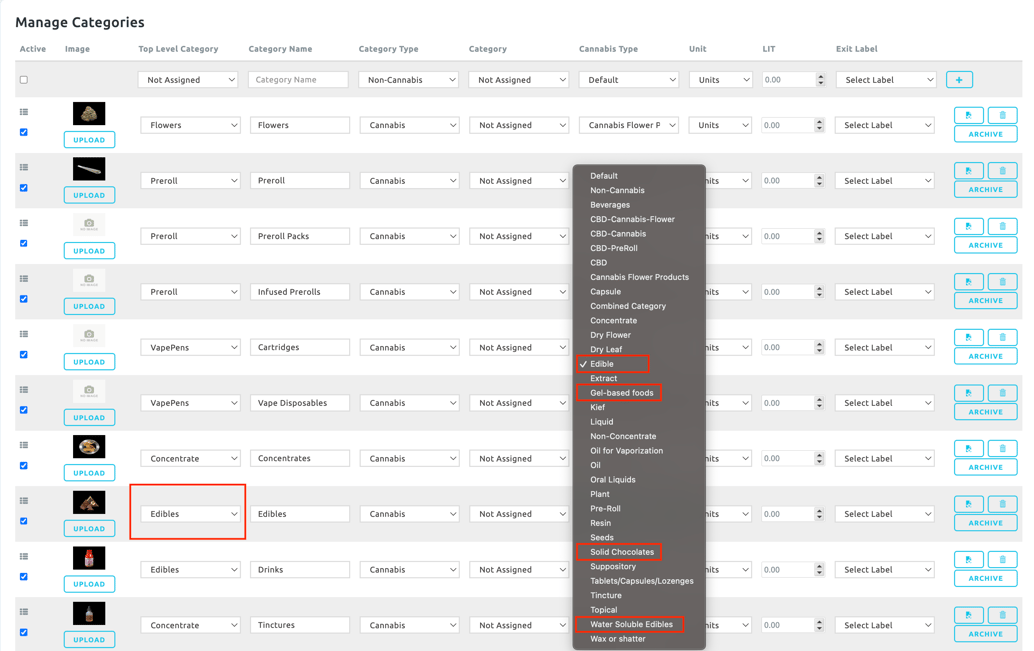Click the plus icon to add category

tap(958, 80)
